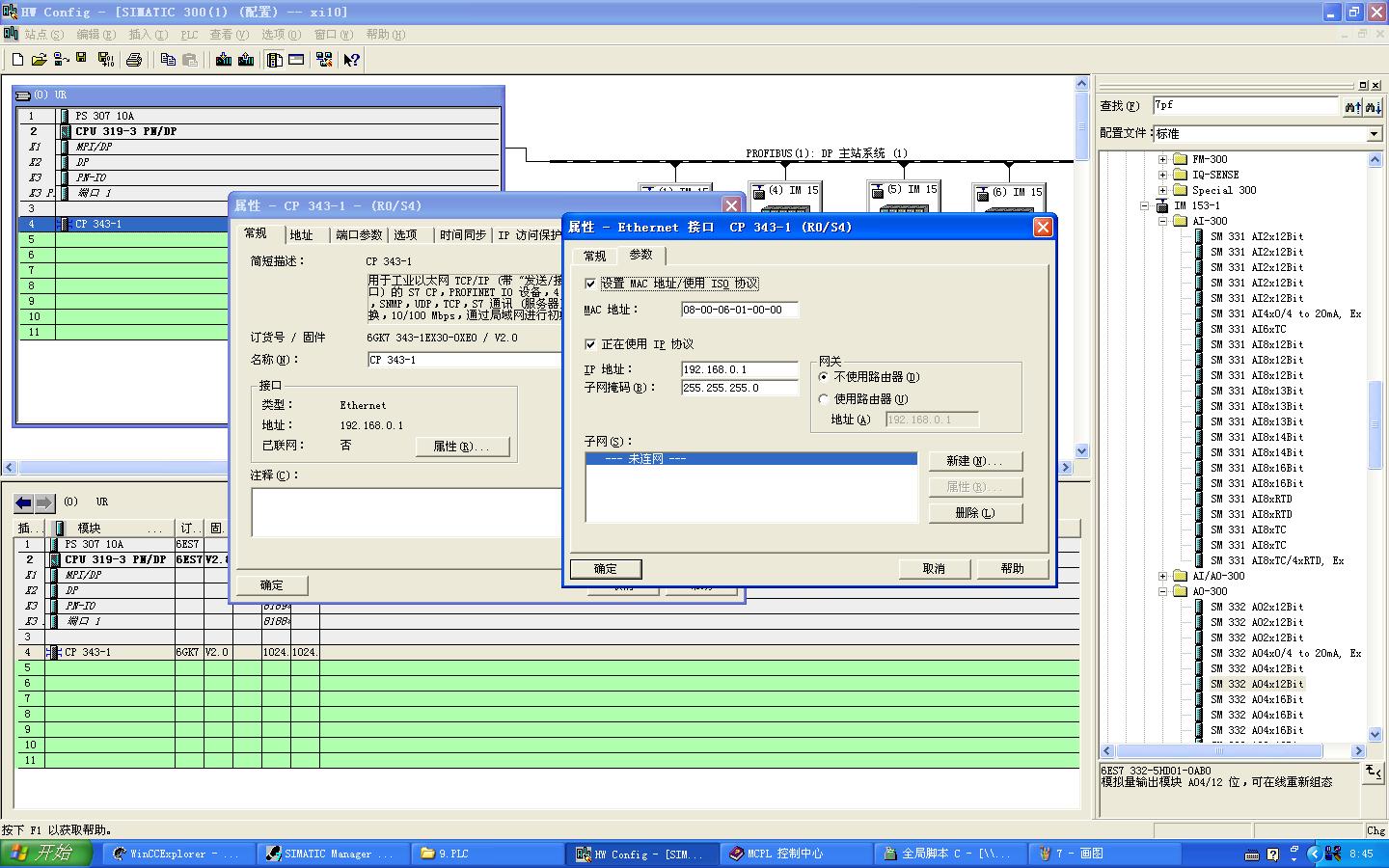This screenshot has width=1389, height=868.
Task: Click the Save floppy-disk toolbar icon
Action: click(x=82, y=60)
